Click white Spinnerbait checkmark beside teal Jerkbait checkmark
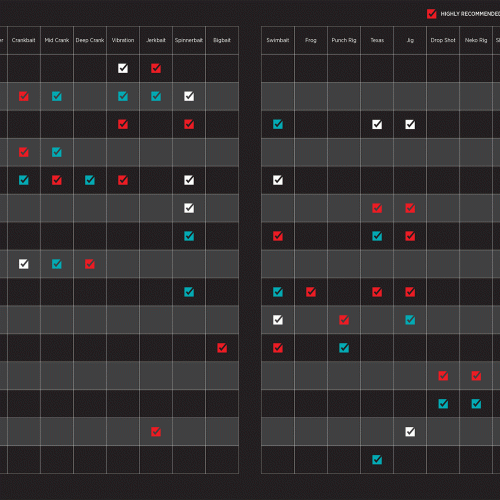 pos(189,96)
